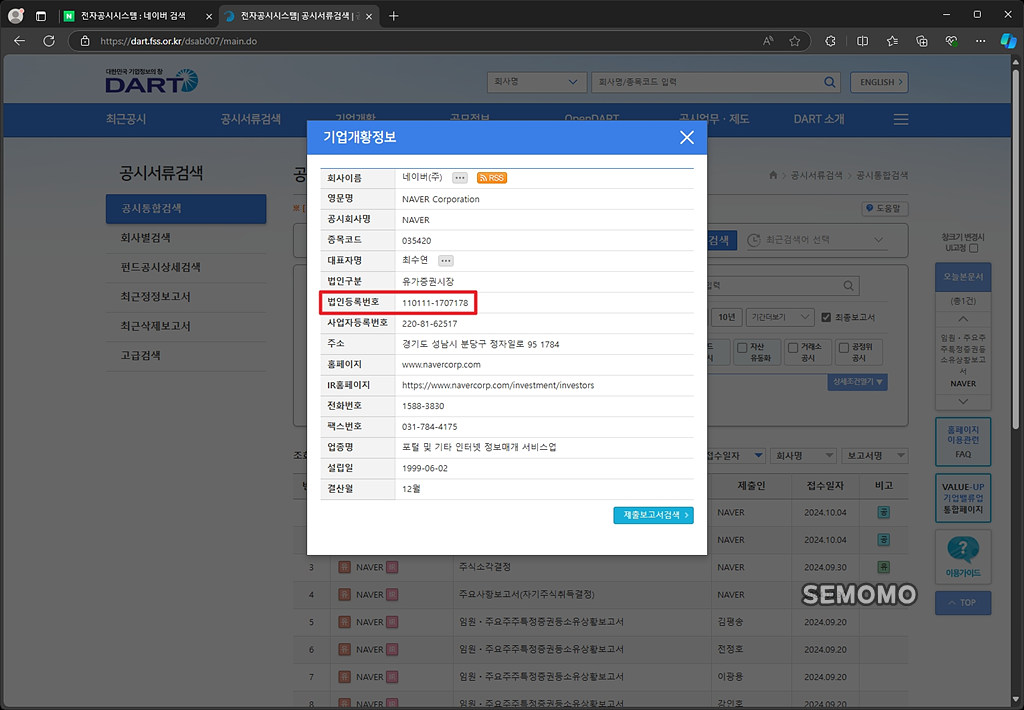This screenshot has height=710, width=1024.
Task: Open the 보고서명 sort dropdown
Action: [874, 455]
